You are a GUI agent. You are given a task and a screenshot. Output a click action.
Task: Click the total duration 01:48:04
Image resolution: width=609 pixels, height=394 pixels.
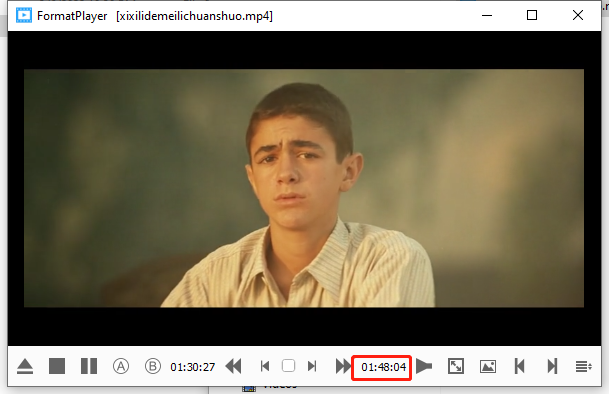tap(383, 367)
